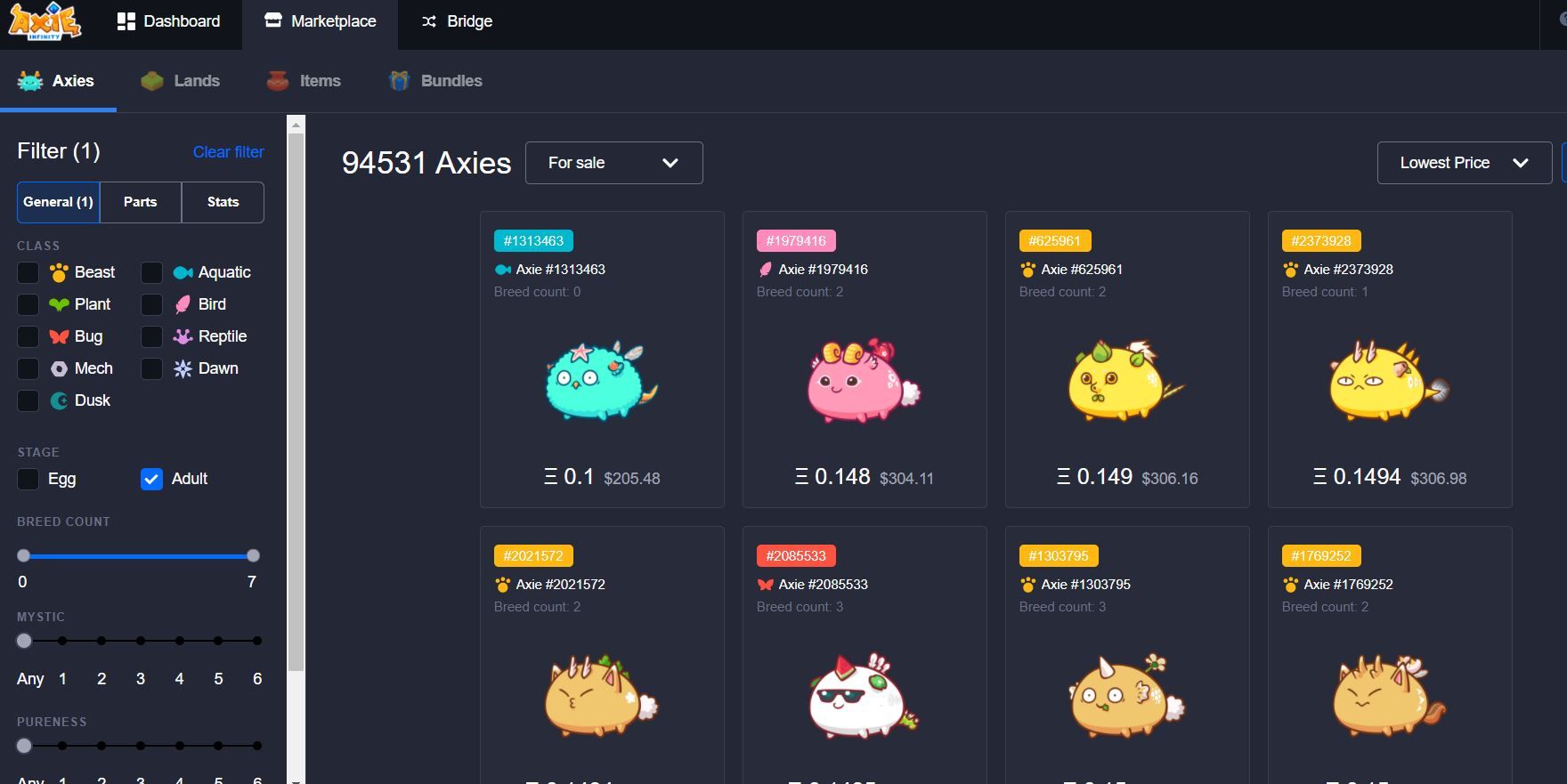Go to the Bridge page

point(457,21)
